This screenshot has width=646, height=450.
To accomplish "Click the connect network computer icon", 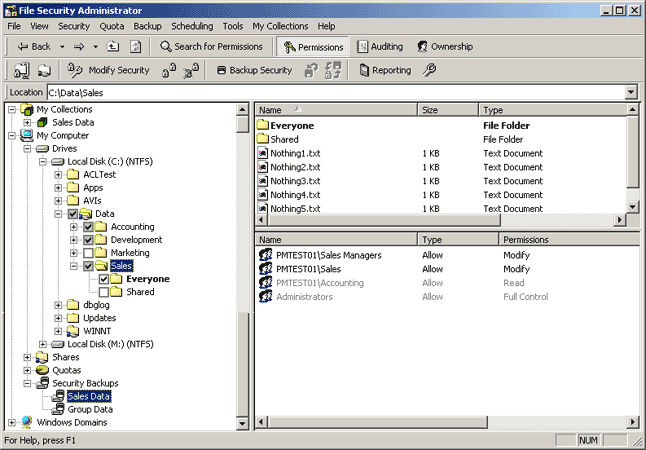I will [21, 70].
